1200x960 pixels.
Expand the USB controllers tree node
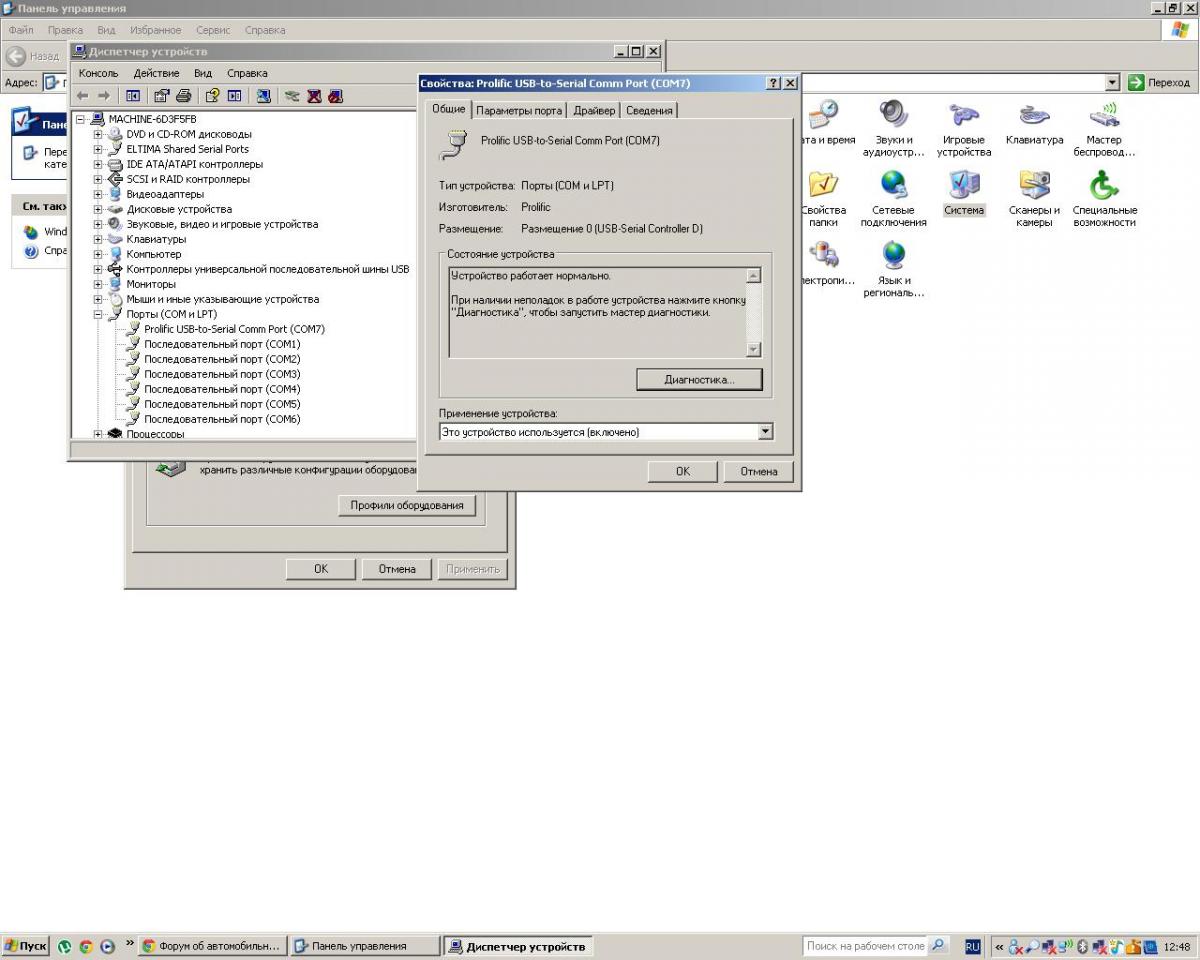[x=98, y=269]
